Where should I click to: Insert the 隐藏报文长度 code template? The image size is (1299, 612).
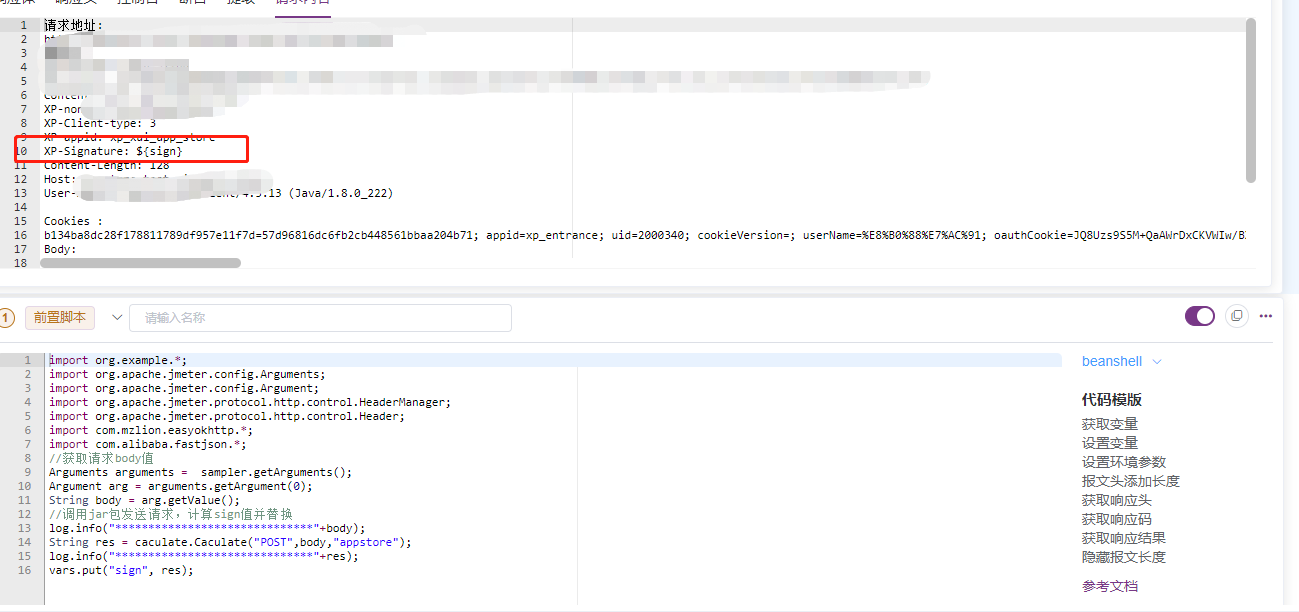(1123, 557)
